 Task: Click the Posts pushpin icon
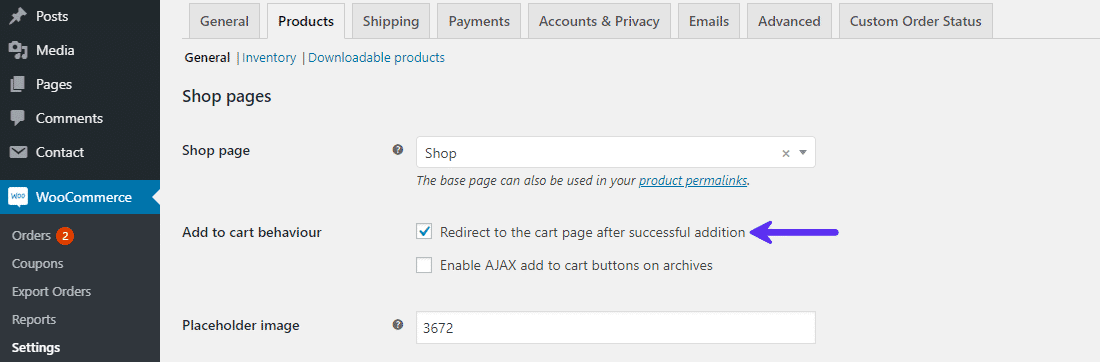coord(18,15)
